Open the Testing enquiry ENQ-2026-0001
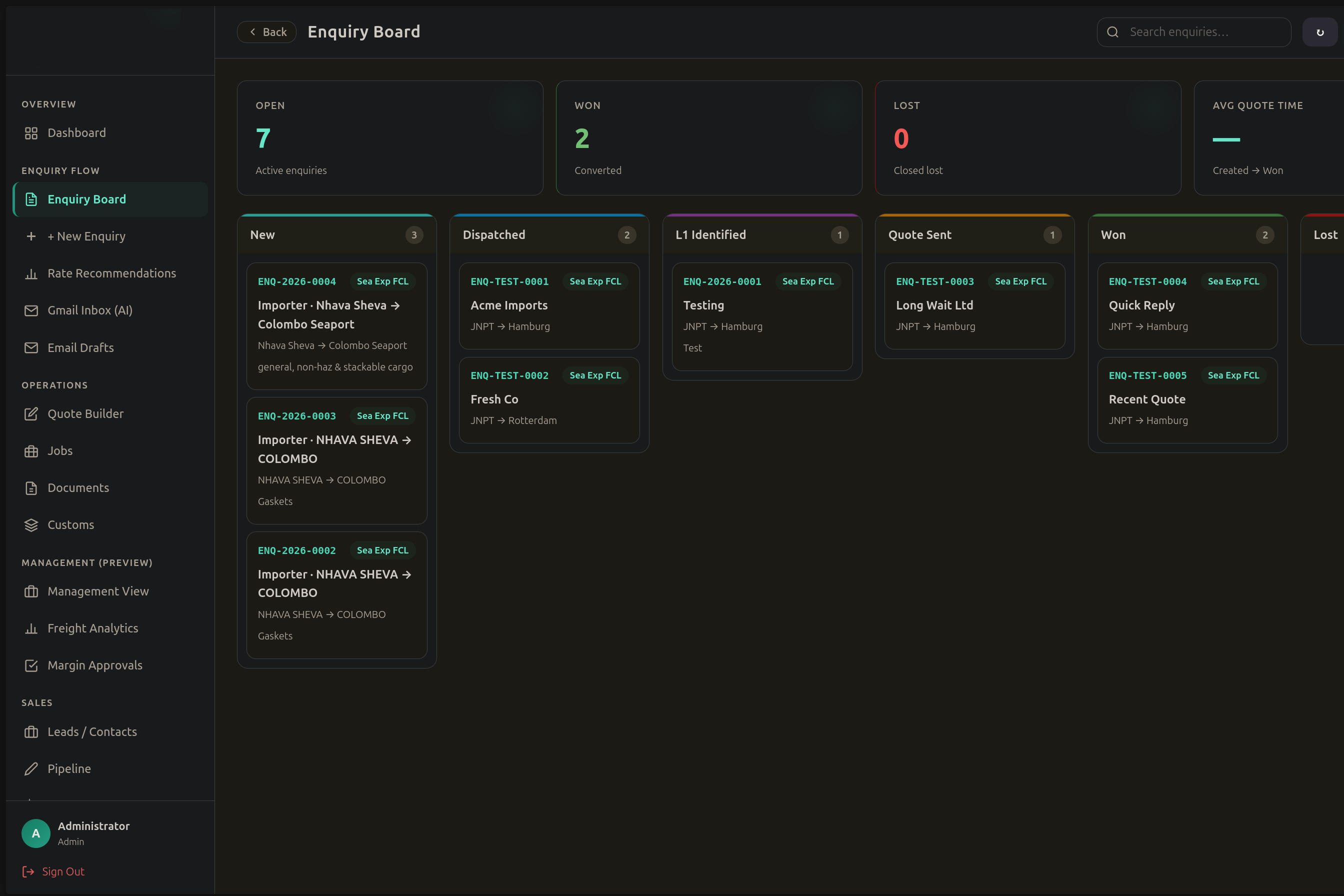 [x=762, y=316]
